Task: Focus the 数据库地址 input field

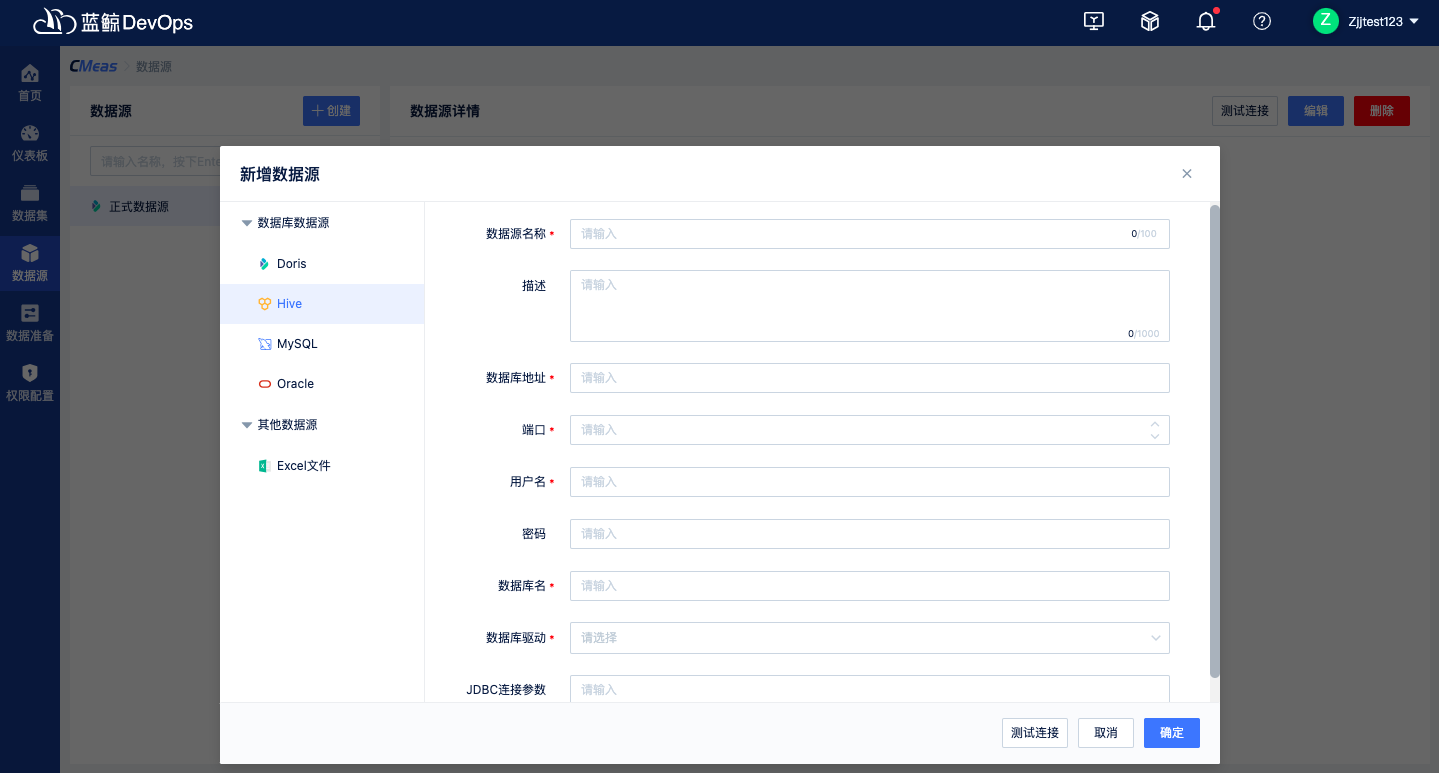Action: click(x=870, y=378)
